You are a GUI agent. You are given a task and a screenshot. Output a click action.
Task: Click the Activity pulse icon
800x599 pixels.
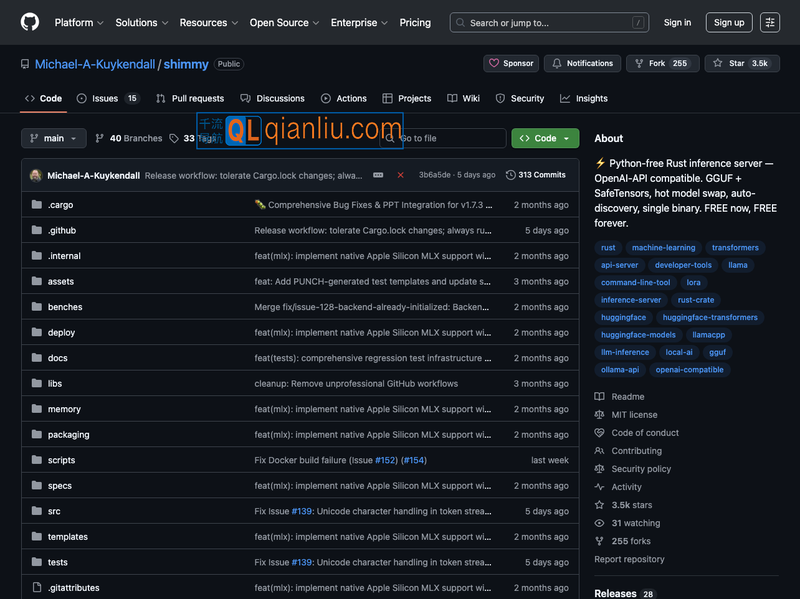pyautogui.click(x=600, y=487)
